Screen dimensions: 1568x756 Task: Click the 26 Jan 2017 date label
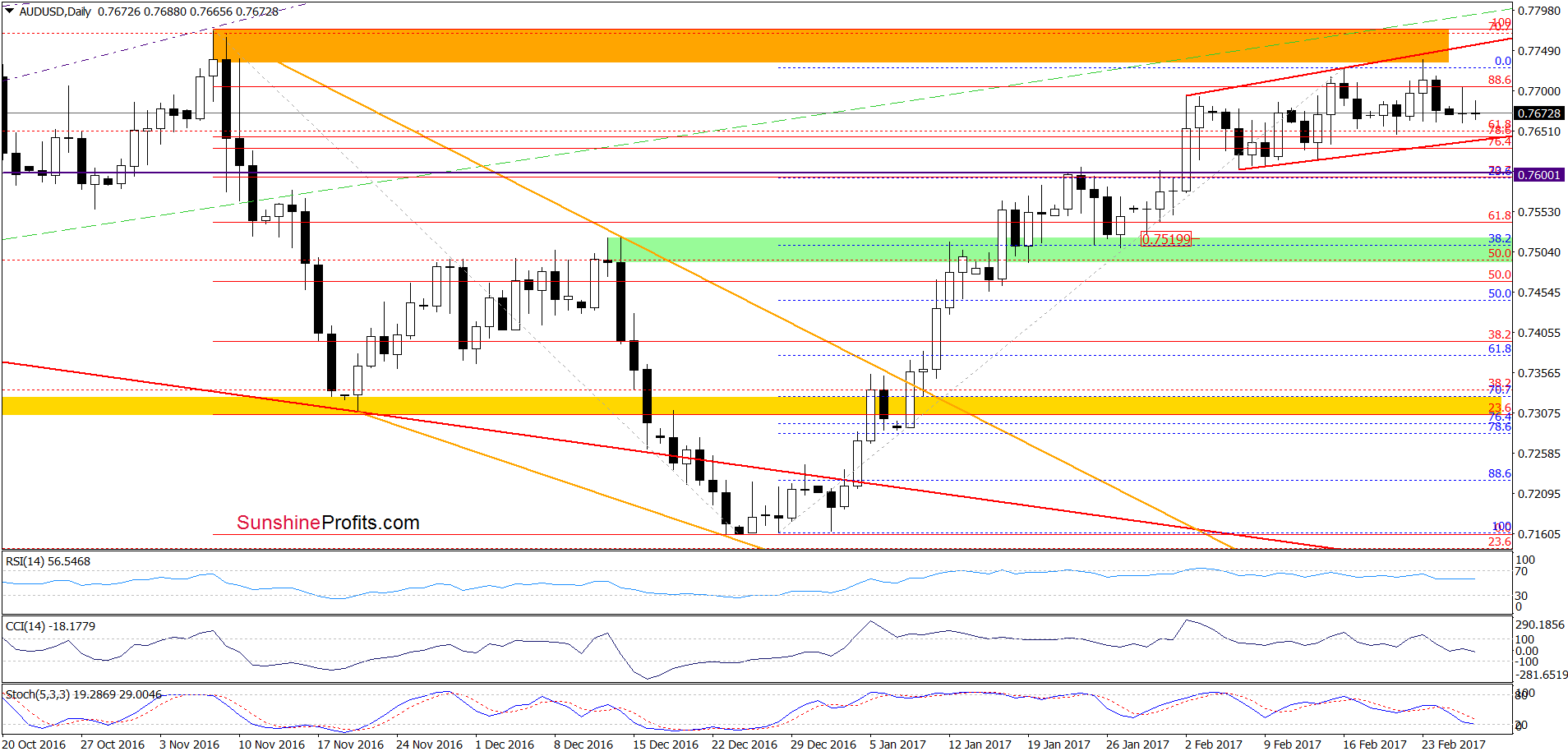[1137, 744]
